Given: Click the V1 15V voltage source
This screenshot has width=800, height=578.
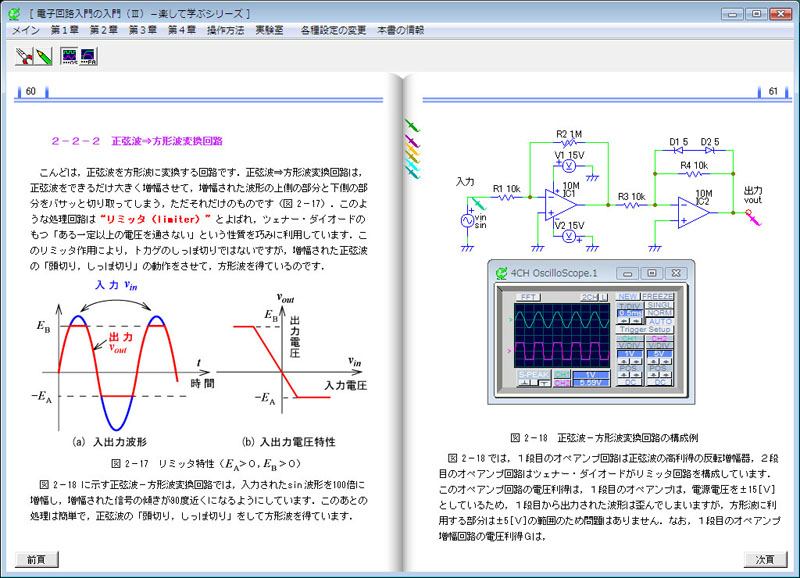Looking at the screenshot, I should coord(569,166).
